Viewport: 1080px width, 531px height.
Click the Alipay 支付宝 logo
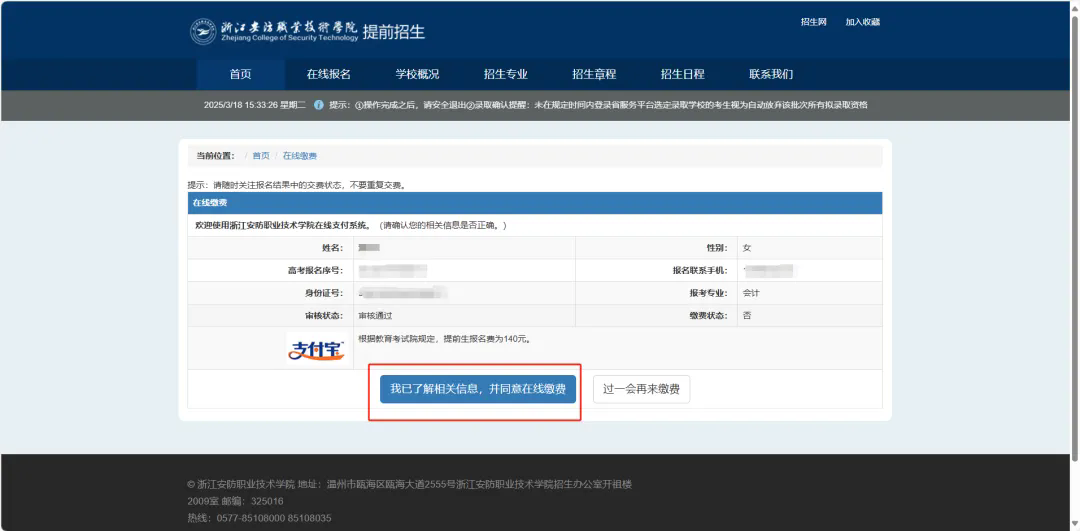tap(316, 349)
